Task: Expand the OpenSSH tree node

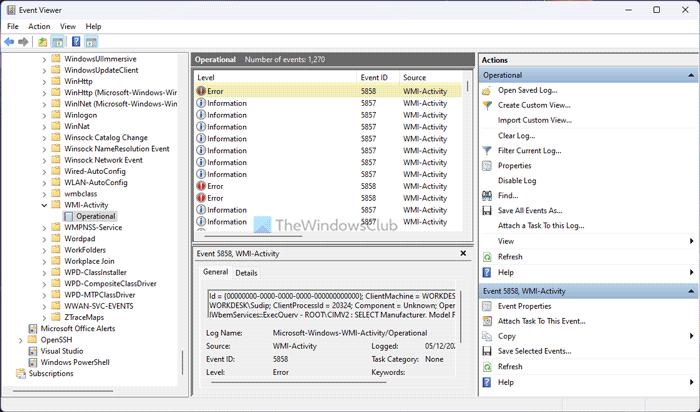Action: click(21, 340)
